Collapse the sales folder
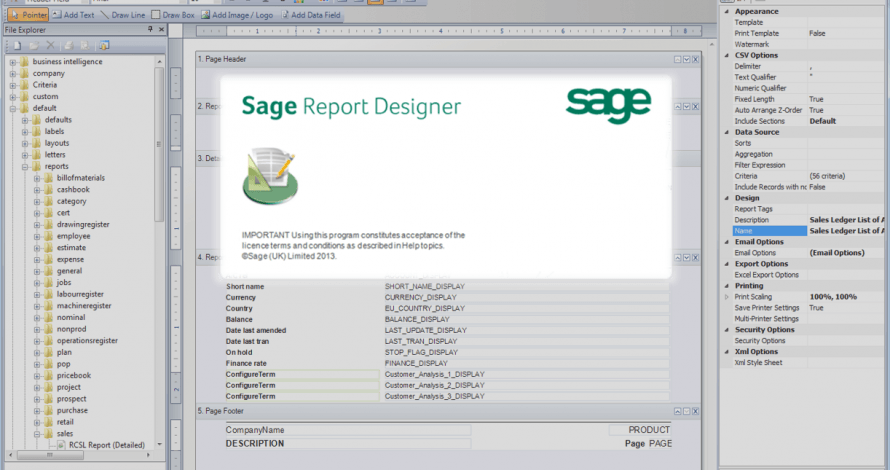Screen dimensions: 890x470 (37, 434)
